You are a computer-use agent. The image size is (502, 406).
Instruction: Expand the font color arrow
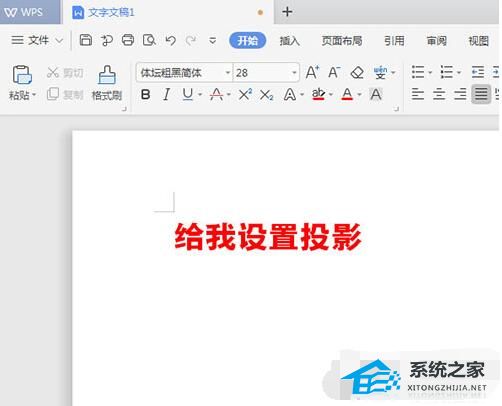(359, 95)
